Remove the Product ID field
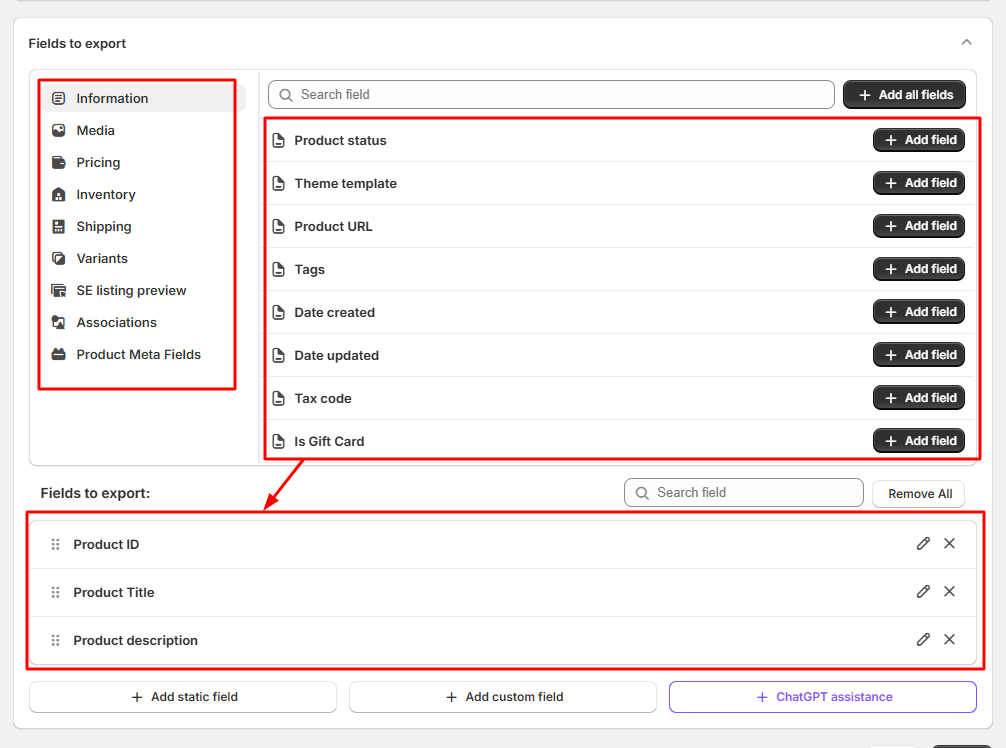 950,543
